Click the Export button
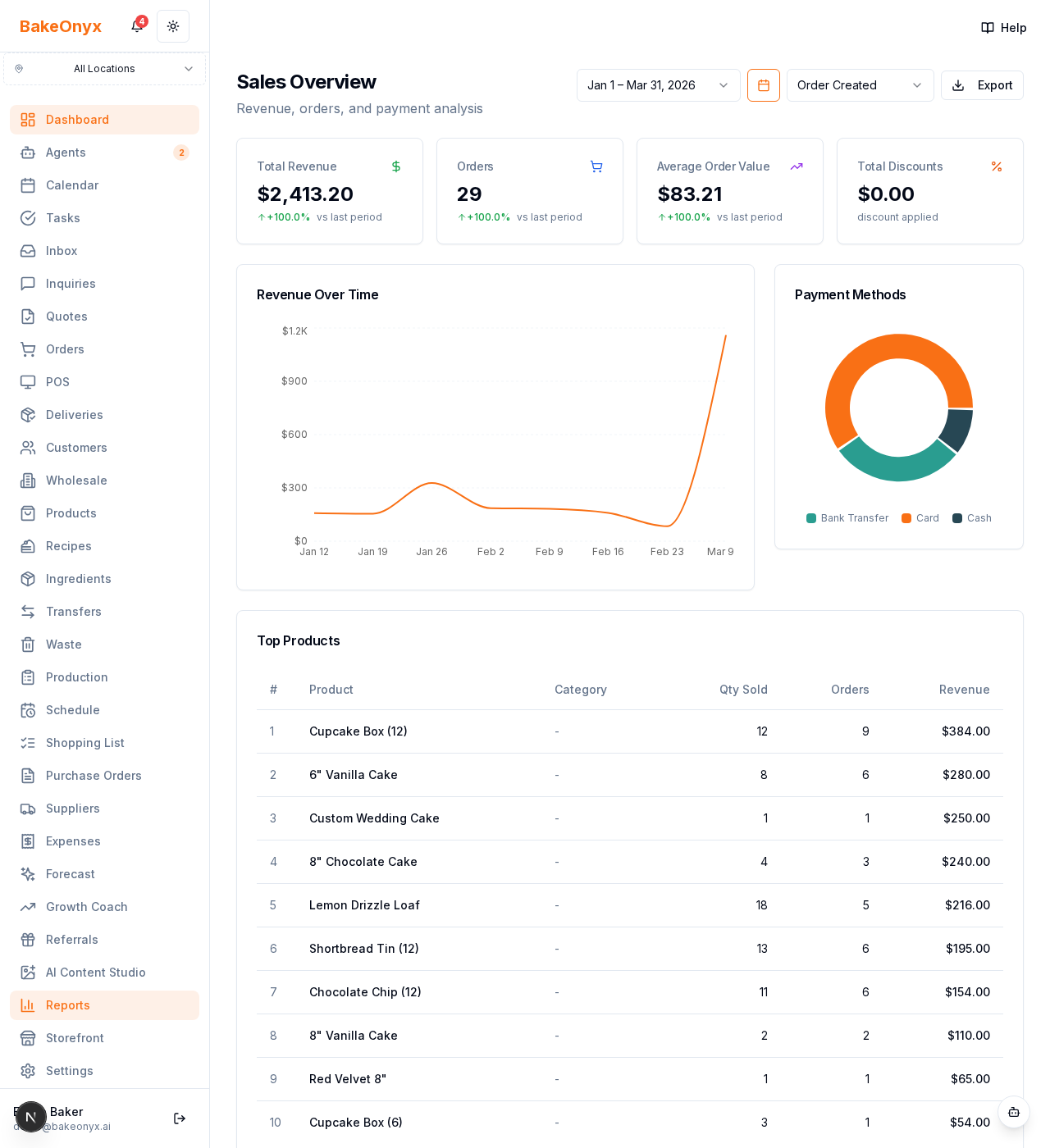Viewport: 1050px width, 1148px height. 982,85
